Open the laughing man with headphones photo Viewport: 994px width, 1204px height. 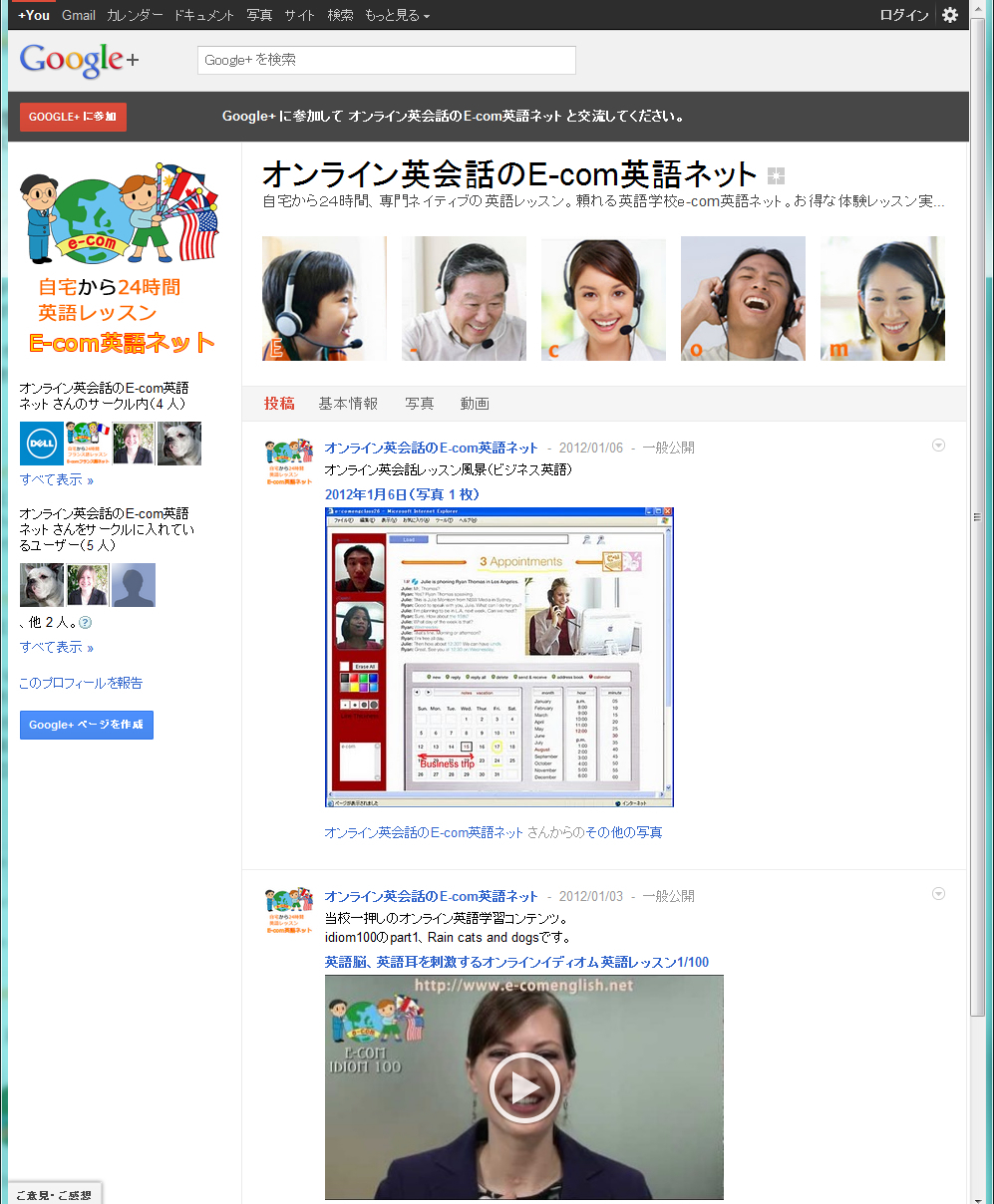743,298
